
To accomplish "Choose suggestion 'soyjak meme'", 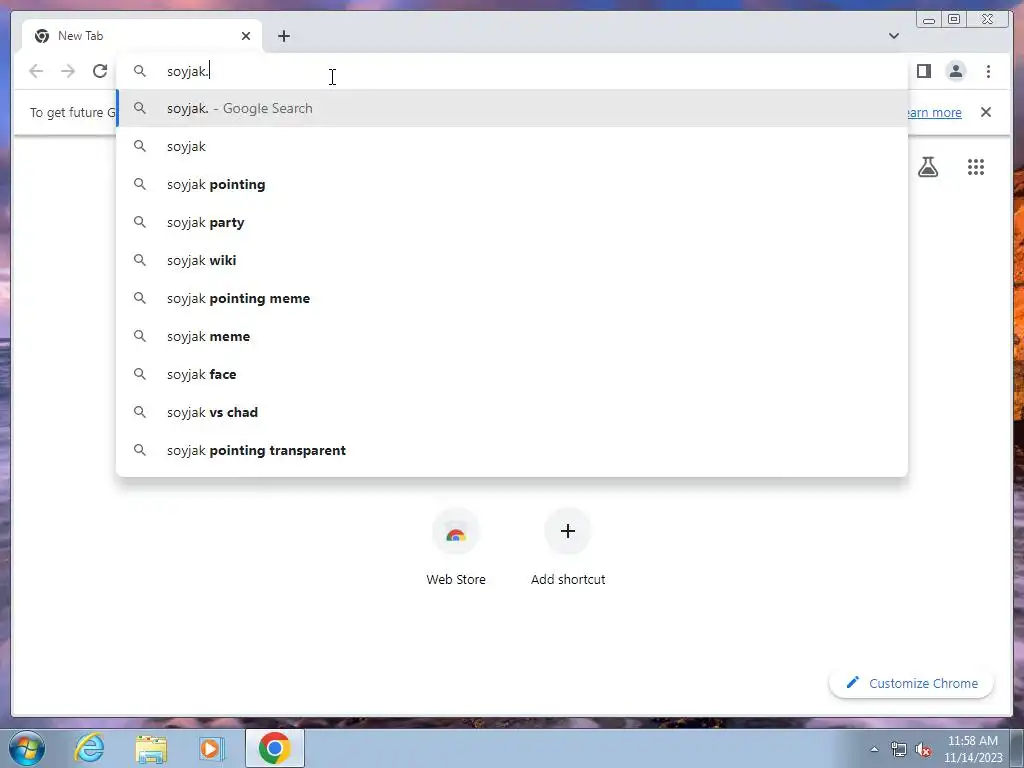I will click(x=512, y=336).
